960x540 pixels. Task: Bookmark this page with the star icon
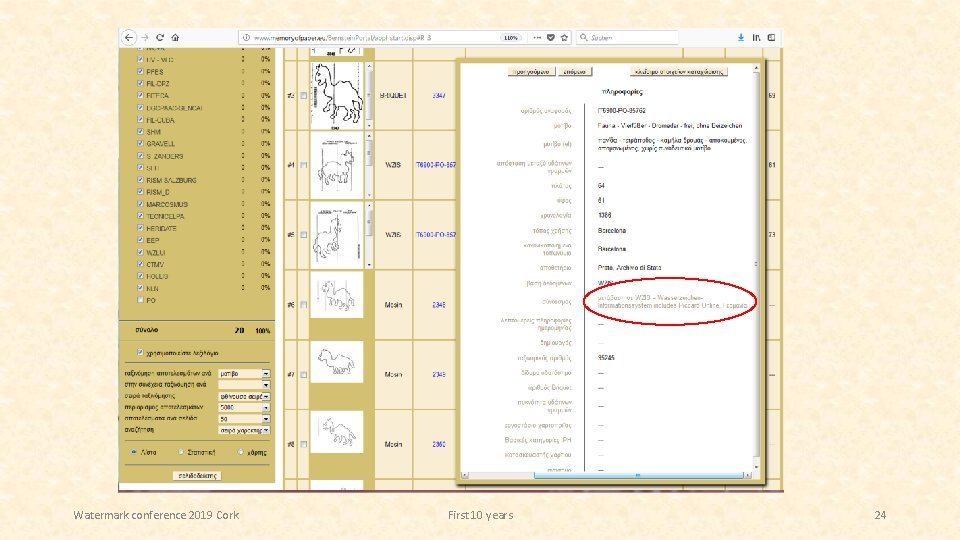point(564,37)
